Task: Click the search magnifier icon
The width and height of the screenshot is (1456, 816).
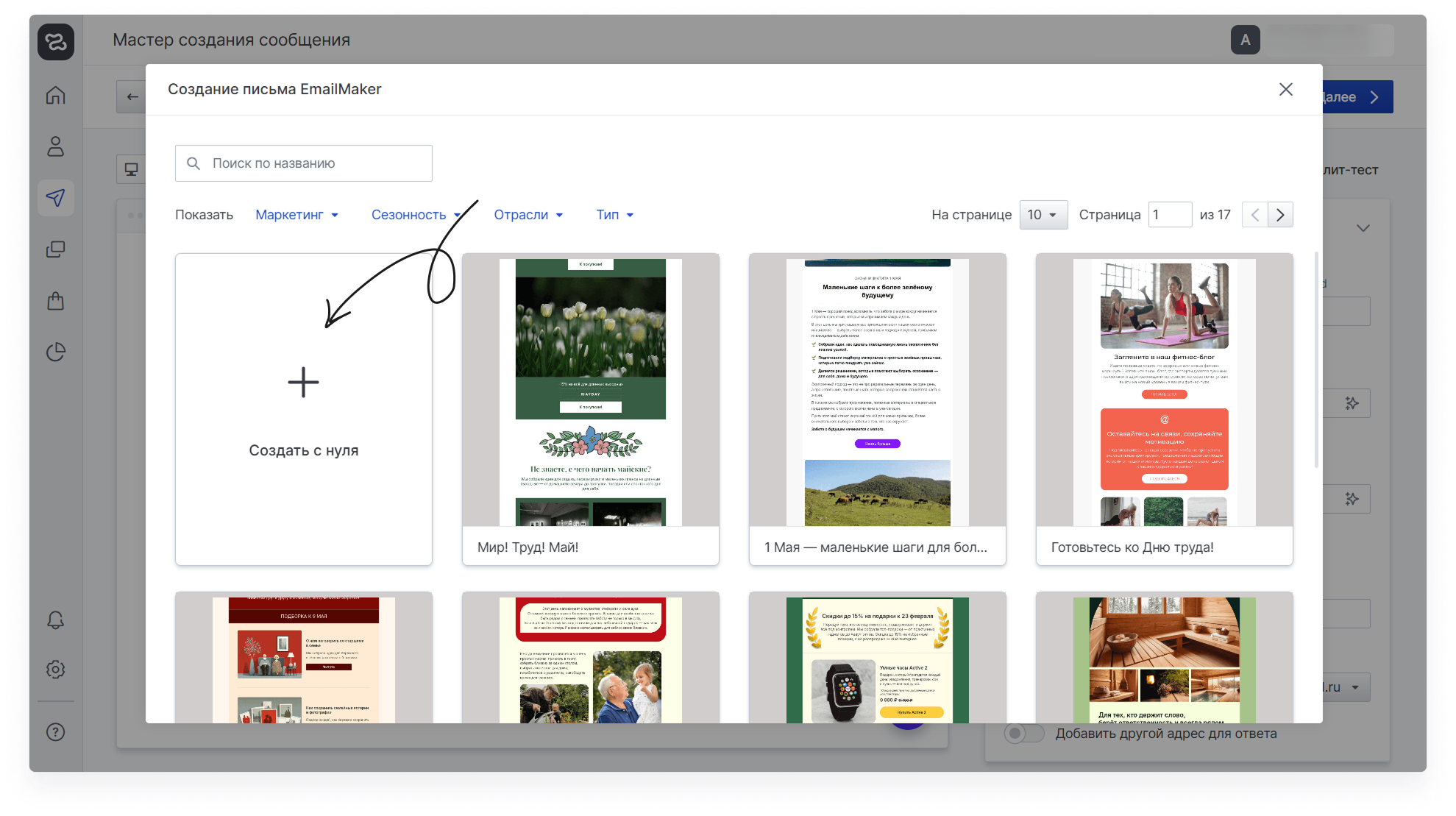Action: (x=193, y=163)
